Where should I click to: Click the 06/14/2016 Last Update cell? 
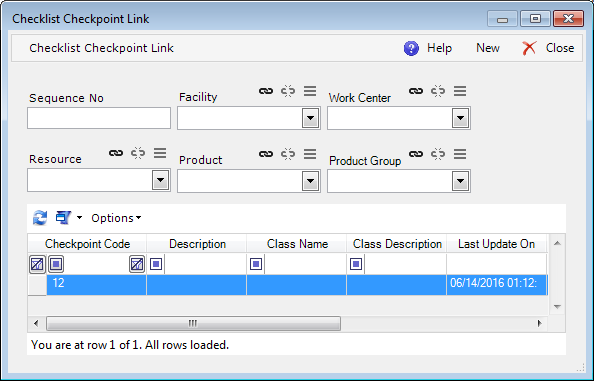click(x=497, y=285)
